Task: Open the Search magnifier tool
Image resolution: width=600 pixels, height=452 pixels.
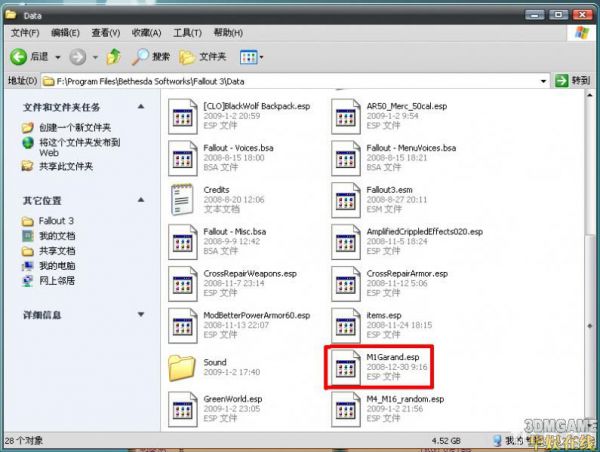Action: coord(142,56)
